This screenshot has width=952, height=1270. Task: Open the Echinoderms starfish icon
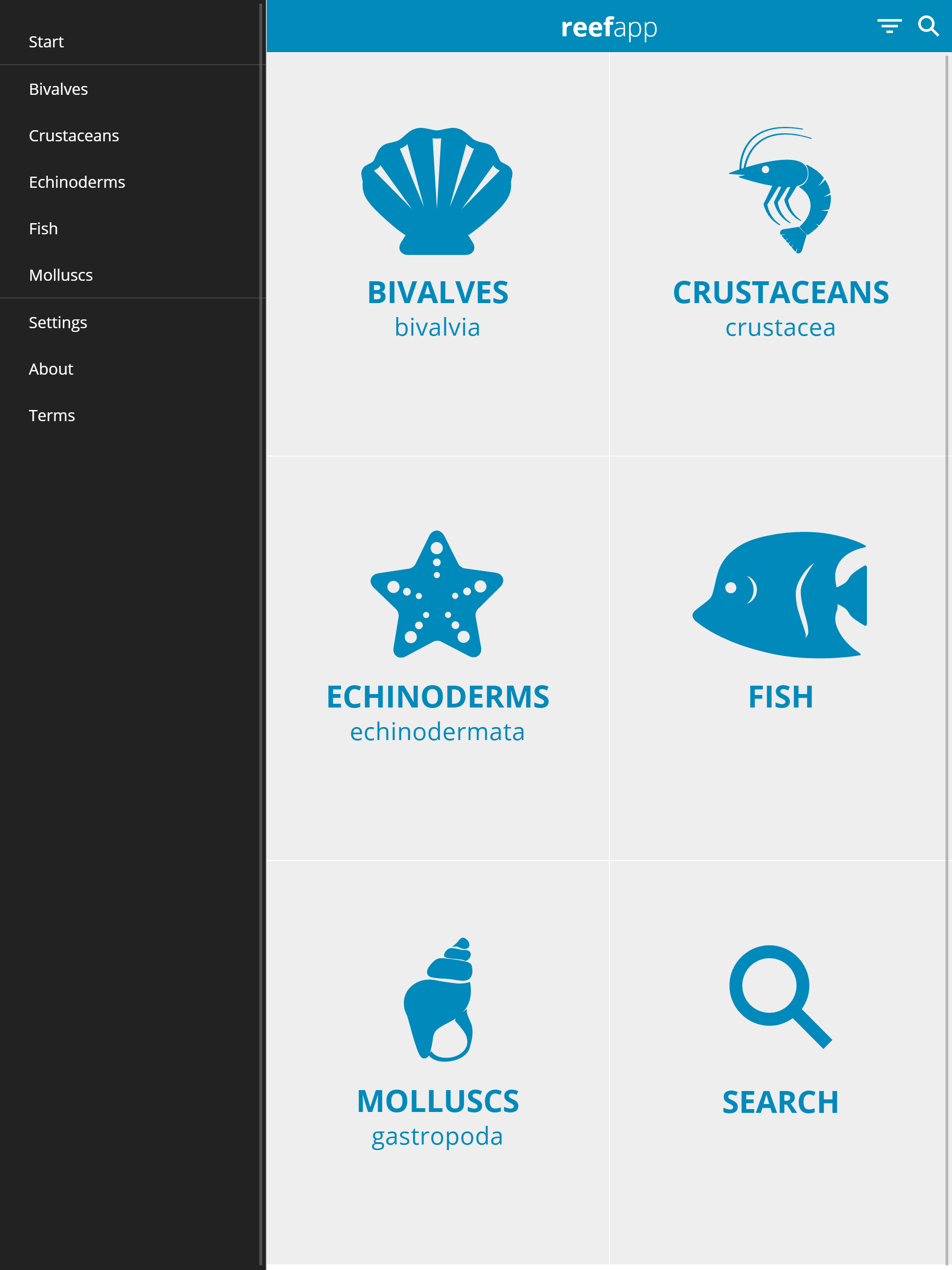(x=437, y=594)
